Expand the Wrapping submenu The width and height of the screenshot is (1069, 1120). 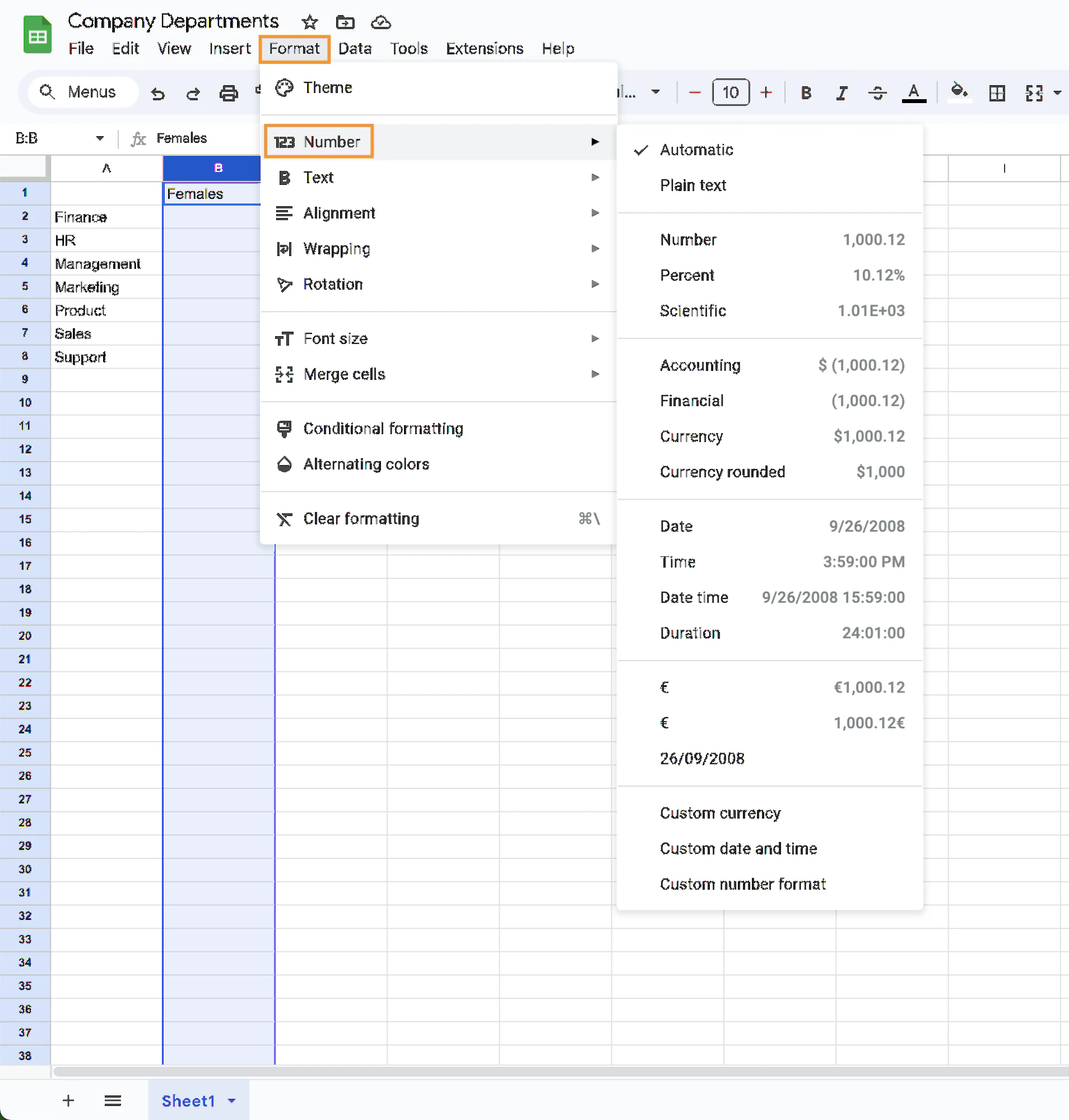click(438, 249)
